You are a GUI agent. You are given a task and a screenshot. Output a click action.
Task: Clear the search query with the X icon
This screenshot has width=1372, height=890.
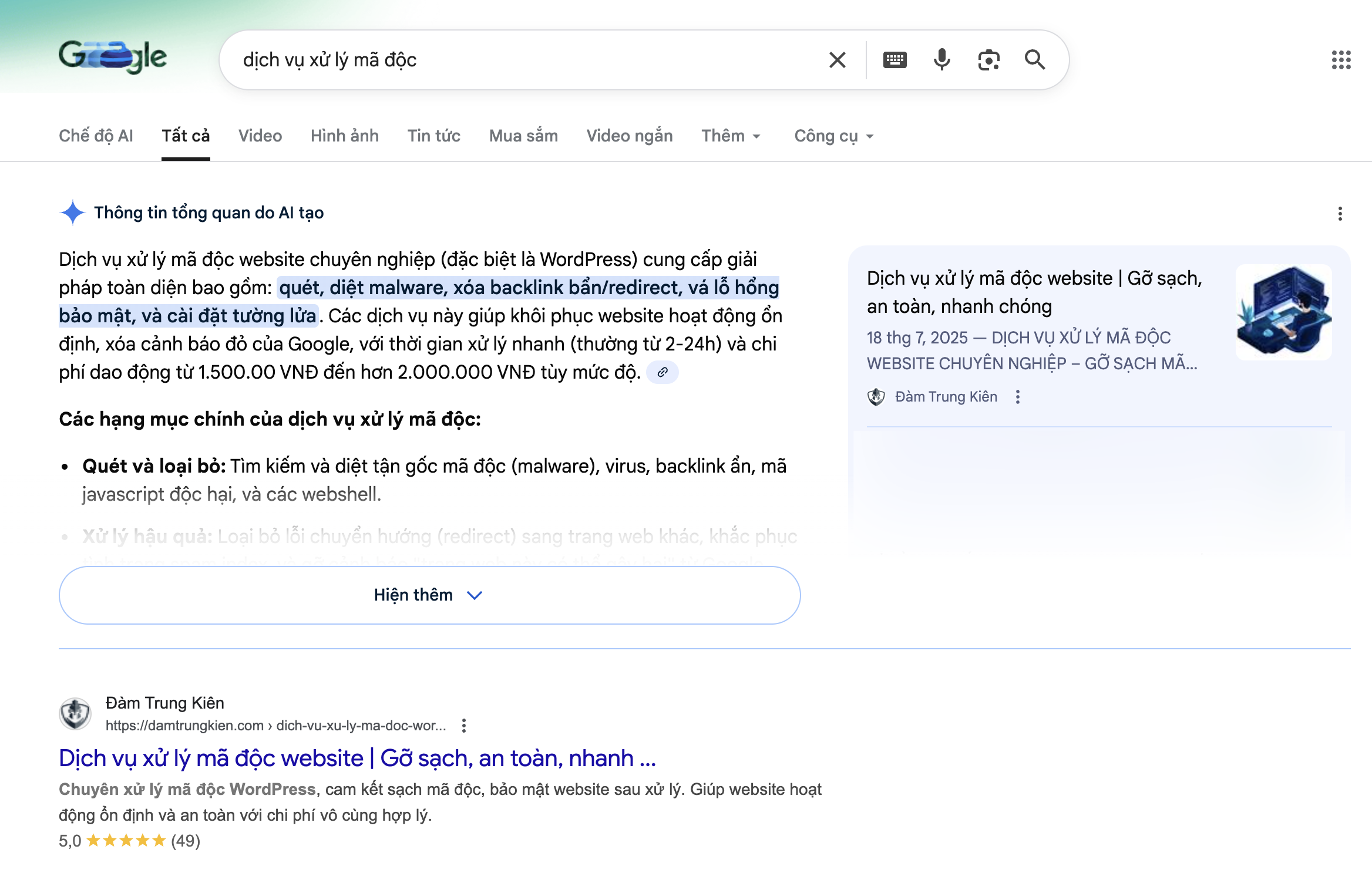[x=836, y=59]
